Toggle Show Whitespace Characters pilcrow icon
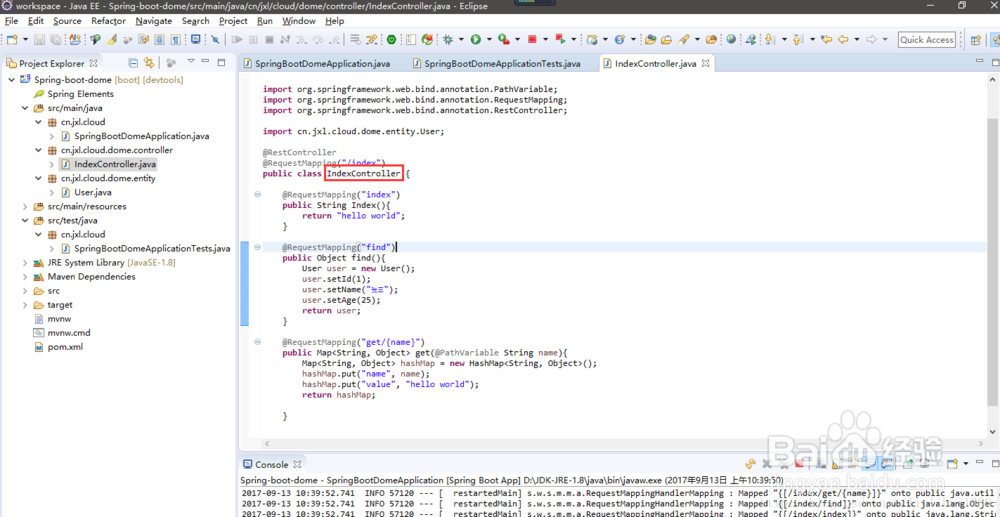 coord(175,40)
